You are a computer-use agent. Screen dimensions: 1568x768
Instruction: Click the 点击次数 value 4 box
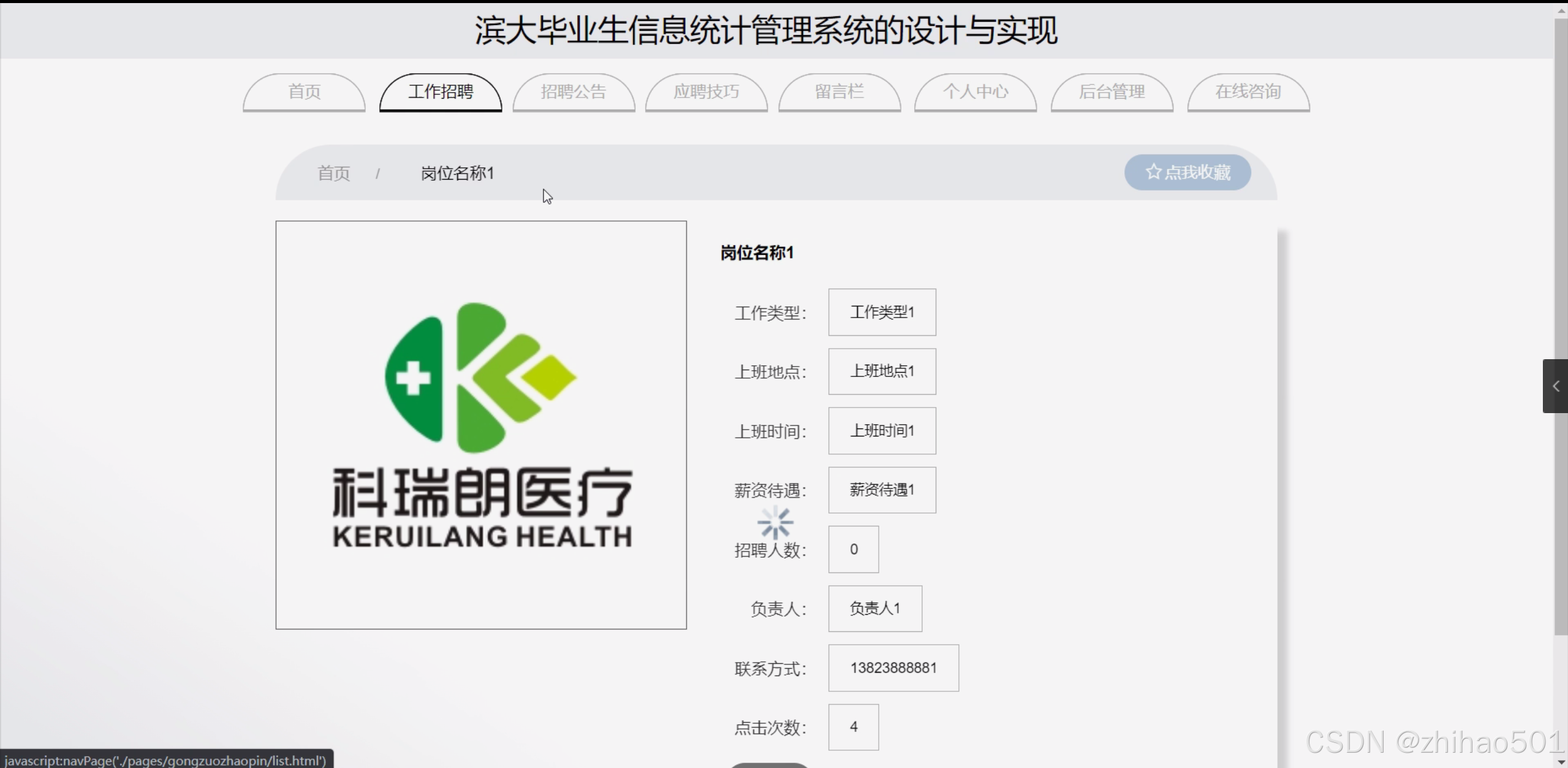(x=854, y=727)
